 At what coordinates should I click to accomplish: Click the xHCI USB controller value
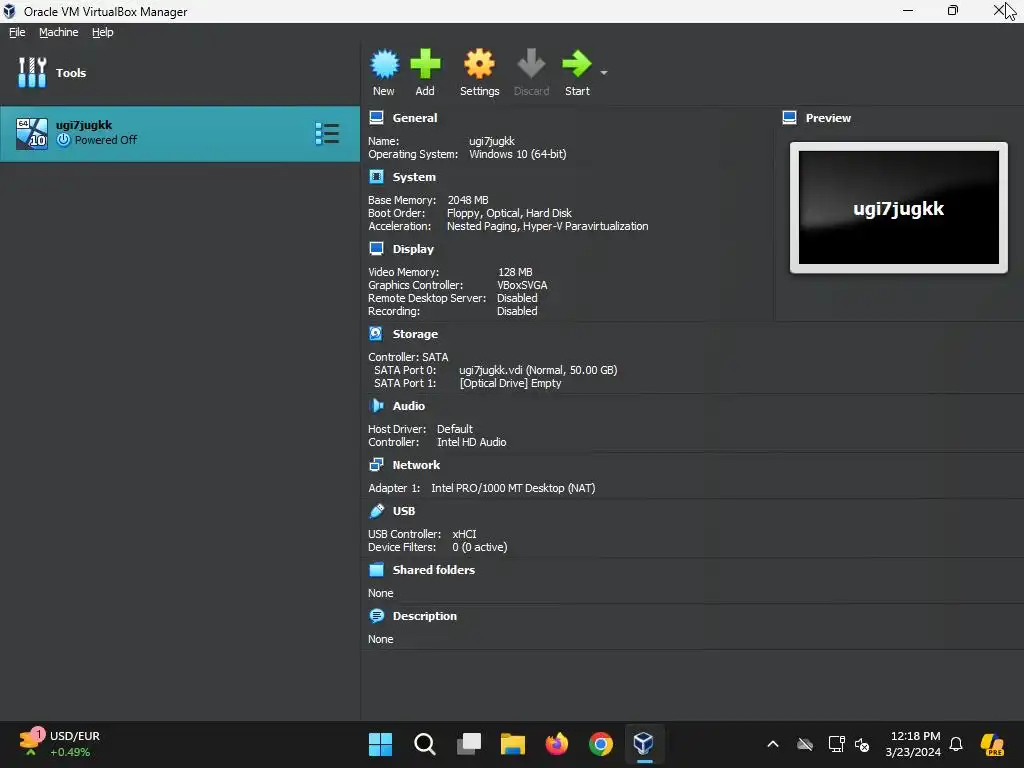[x=464, y=534]
